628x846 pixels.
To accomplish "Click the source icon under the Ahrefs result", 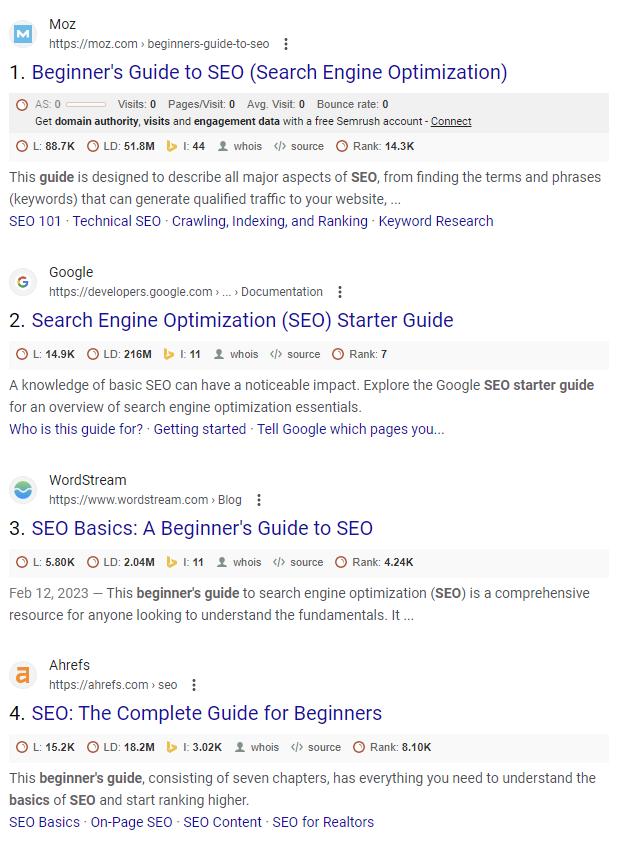I will (298, 747).
